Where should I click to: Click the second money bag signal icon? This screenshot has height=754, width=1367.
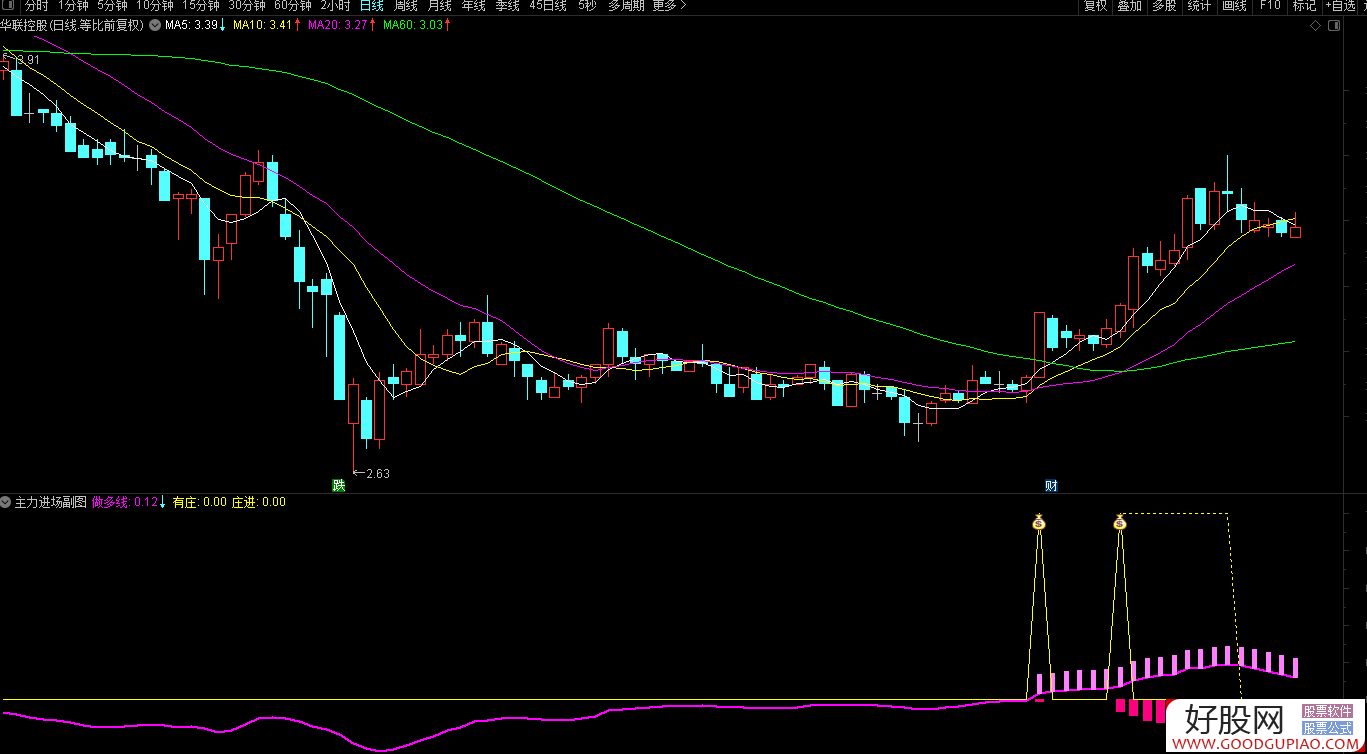1120,522
